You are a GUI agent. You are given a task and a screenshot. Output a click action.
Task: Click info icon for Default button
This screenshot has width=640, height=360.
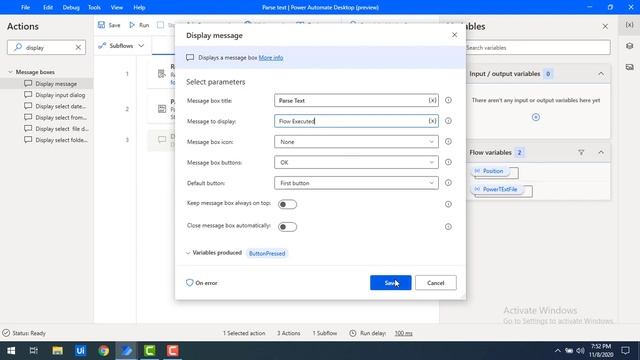448,183
